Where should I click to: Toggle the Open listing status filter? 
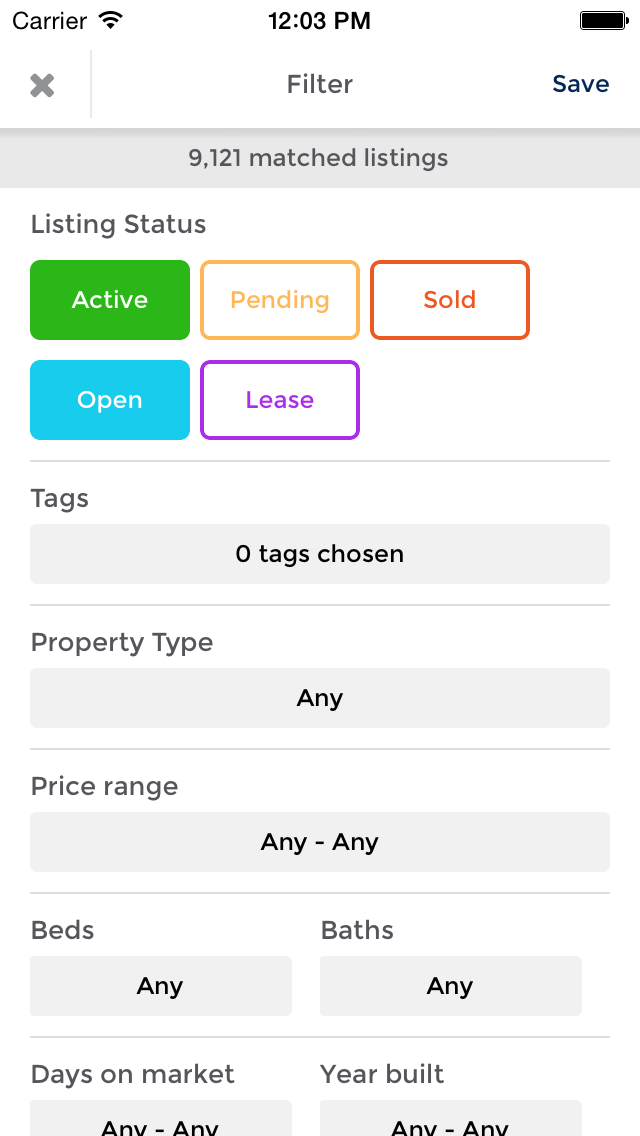click(110, 399)
